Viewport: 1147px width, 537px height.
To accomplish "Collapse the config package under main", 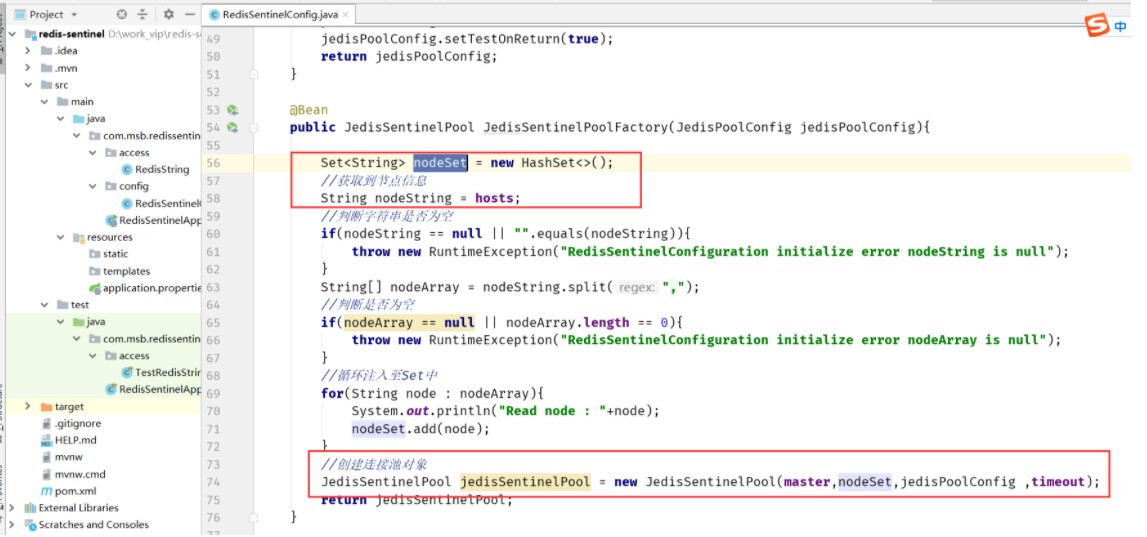I will [x=92, y=187].
